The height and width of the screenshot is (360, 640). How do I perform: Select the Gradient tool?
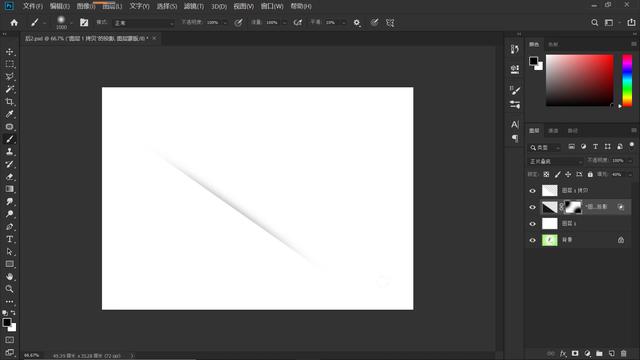click(9, 189)
